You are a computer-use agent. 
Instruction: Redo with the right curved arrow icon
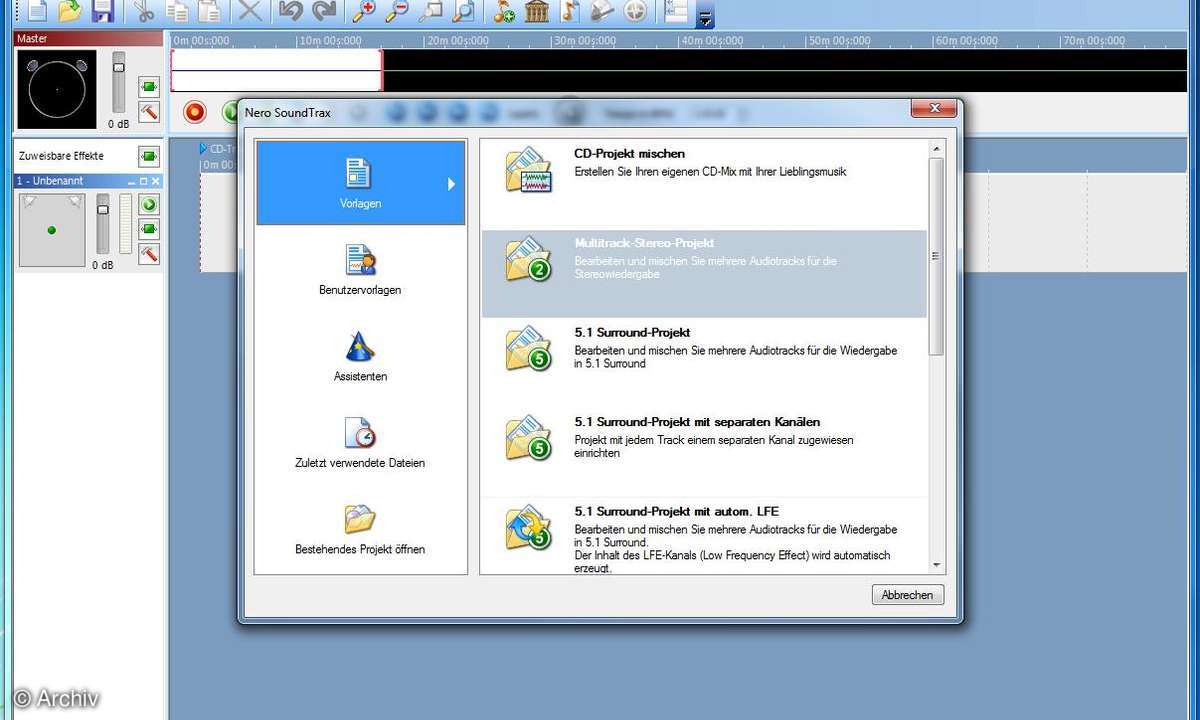[x=323, y=11]
